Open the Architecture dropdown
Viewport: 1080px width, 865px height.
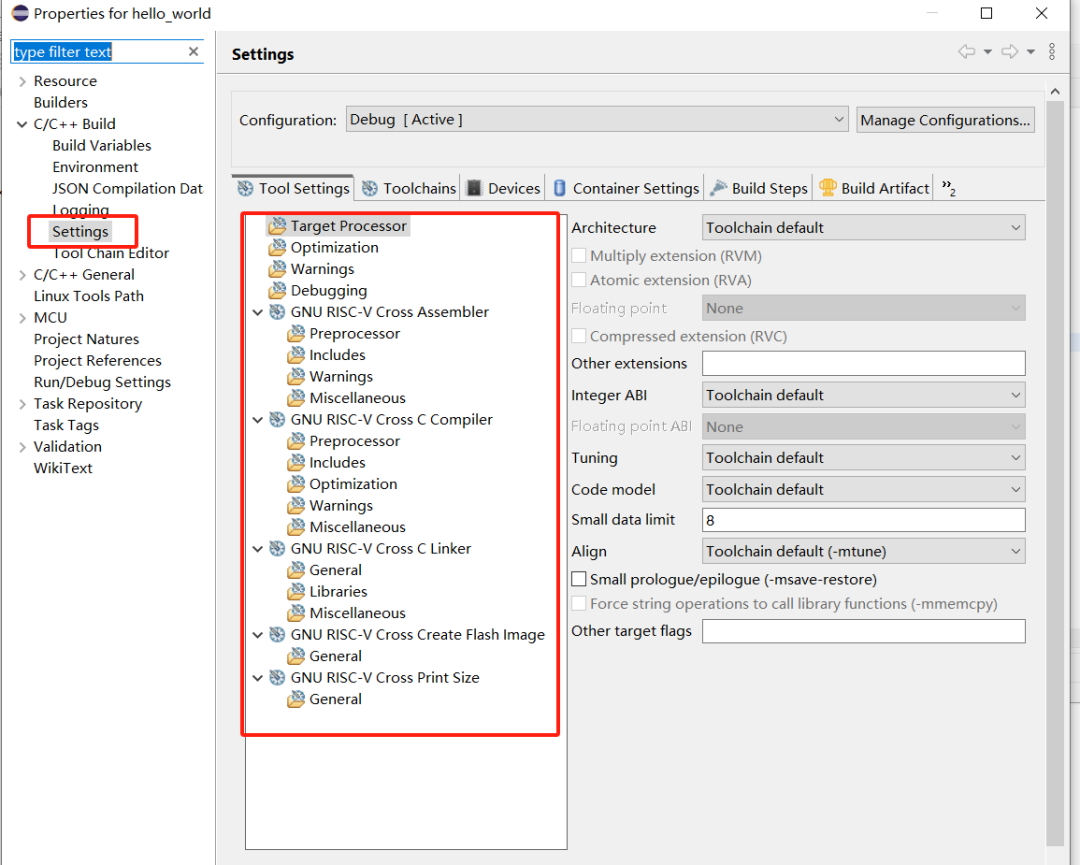tap(864, 228)
